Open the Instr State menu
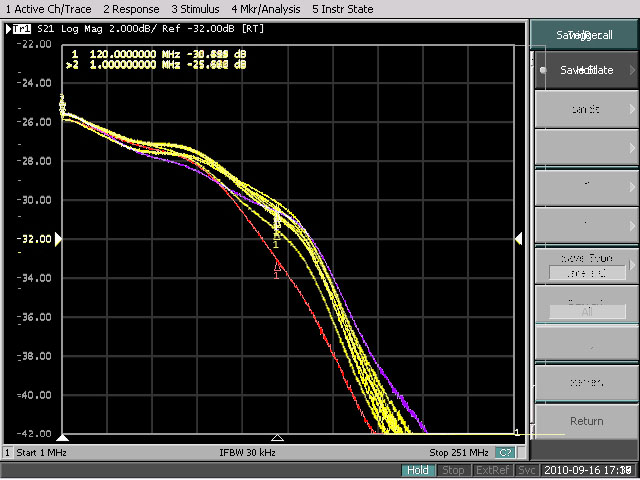This screenshot has width=640, height=480. tap(343, 9)
